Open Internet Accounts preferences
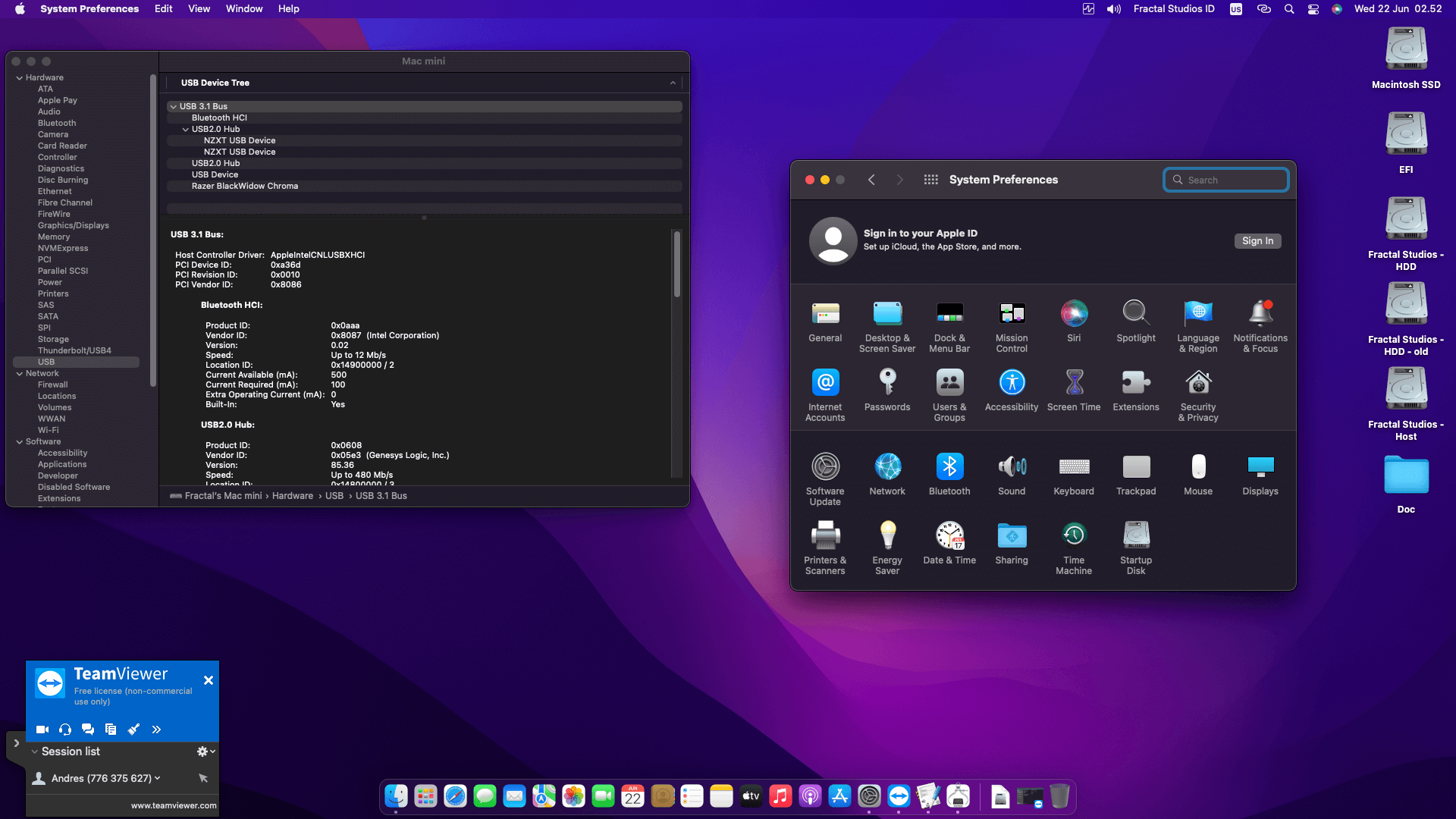1456x819 pixels. 825,396
